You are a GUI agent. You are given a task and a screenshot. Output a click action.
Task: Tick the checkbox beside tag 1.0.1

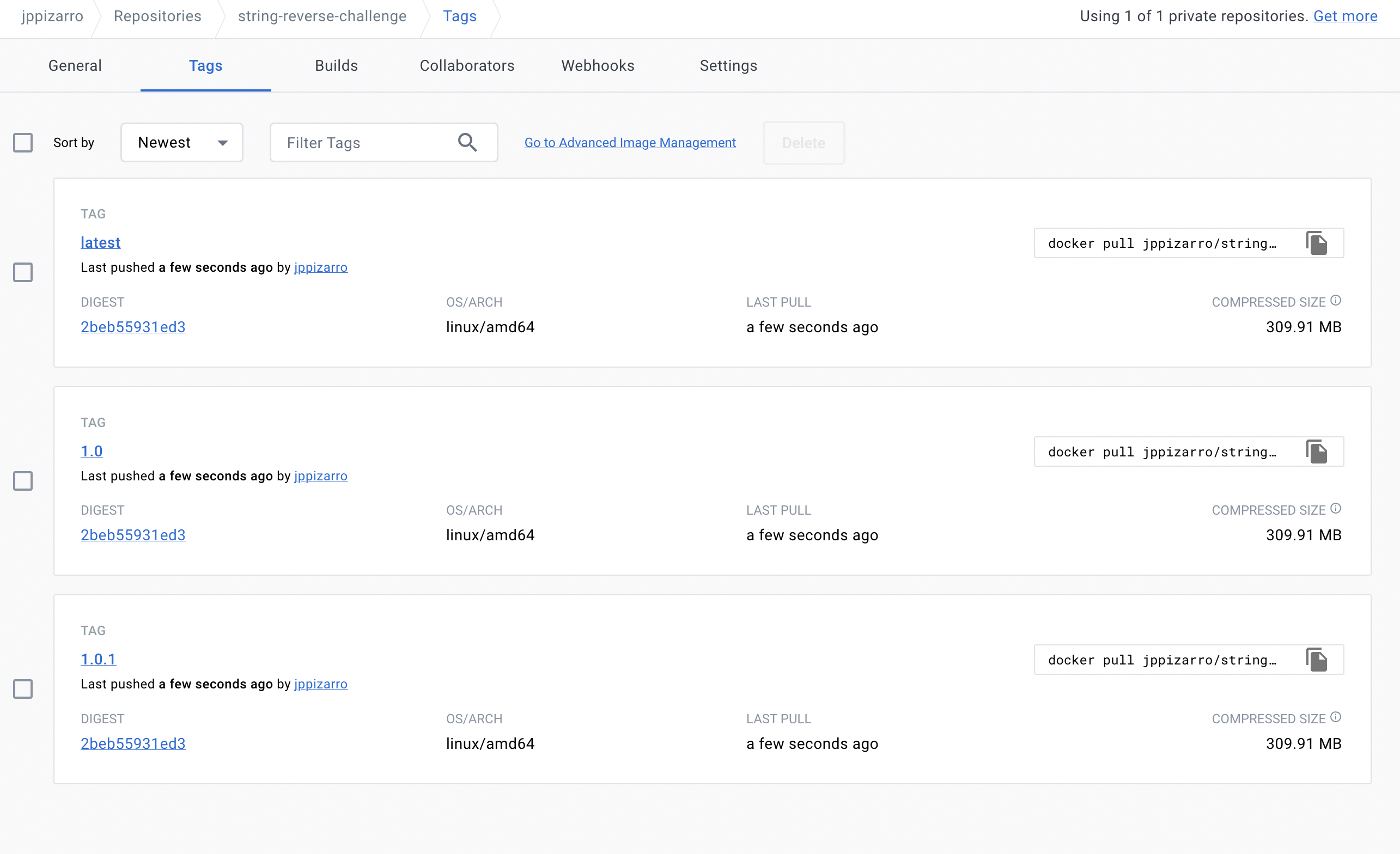[23, 688]
